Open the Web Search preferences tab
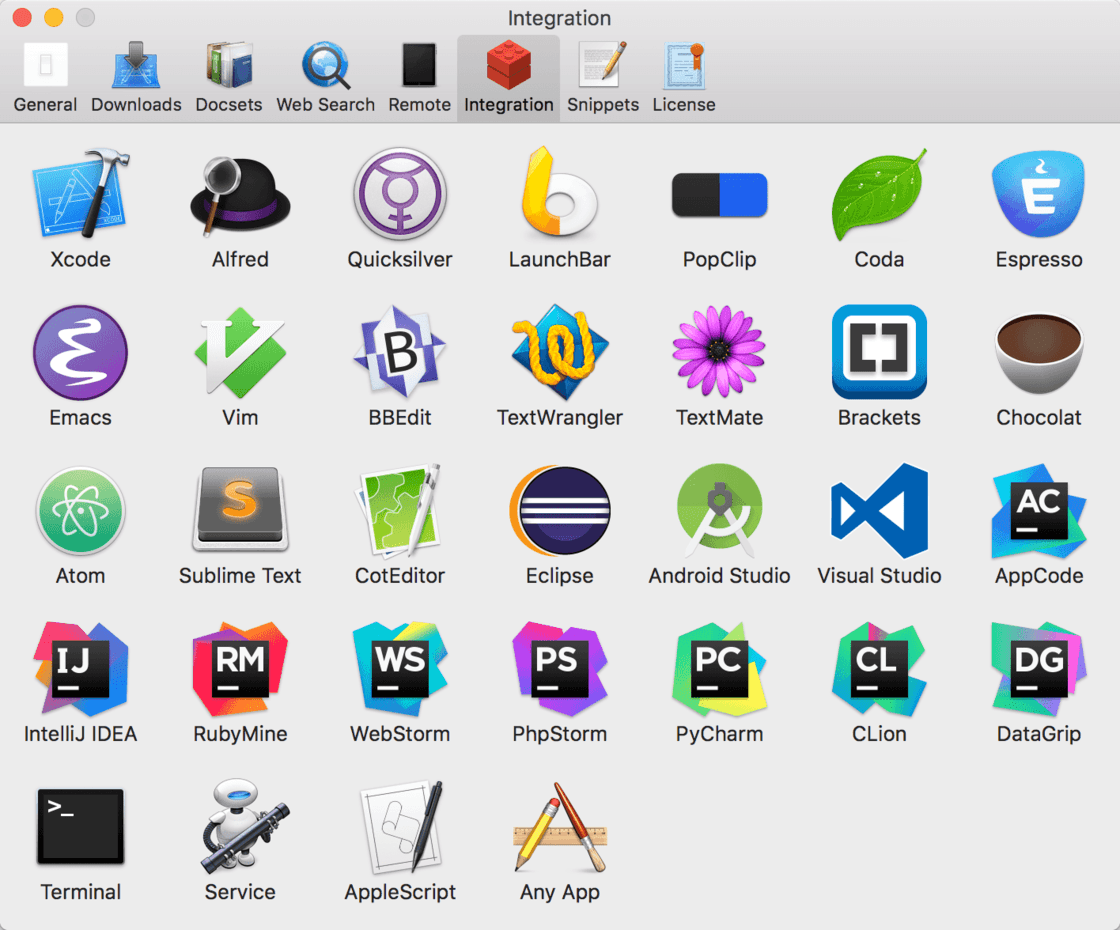1120x930 pixels. pos(325,78)
